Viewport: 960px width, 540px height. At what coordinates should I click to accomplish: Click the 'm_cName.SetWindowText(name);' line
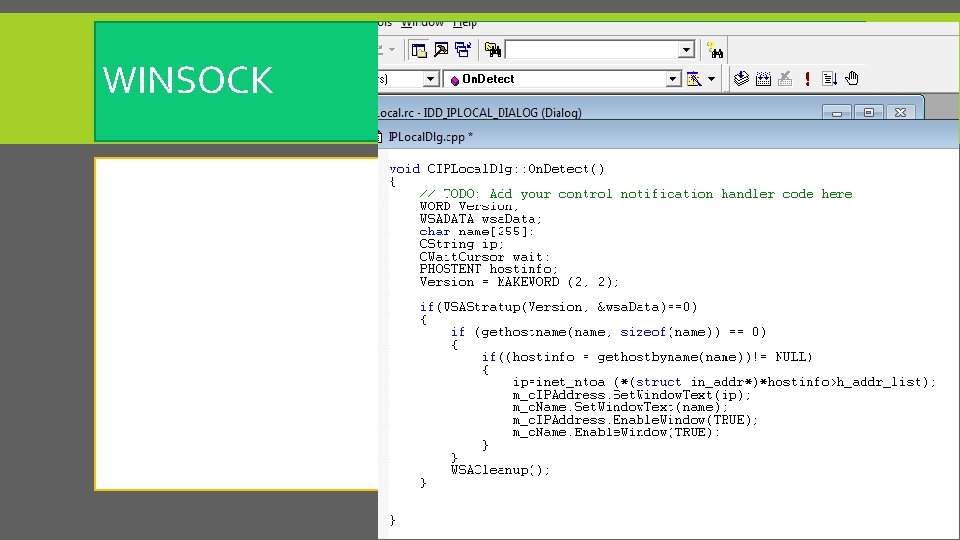click(620, 407)
